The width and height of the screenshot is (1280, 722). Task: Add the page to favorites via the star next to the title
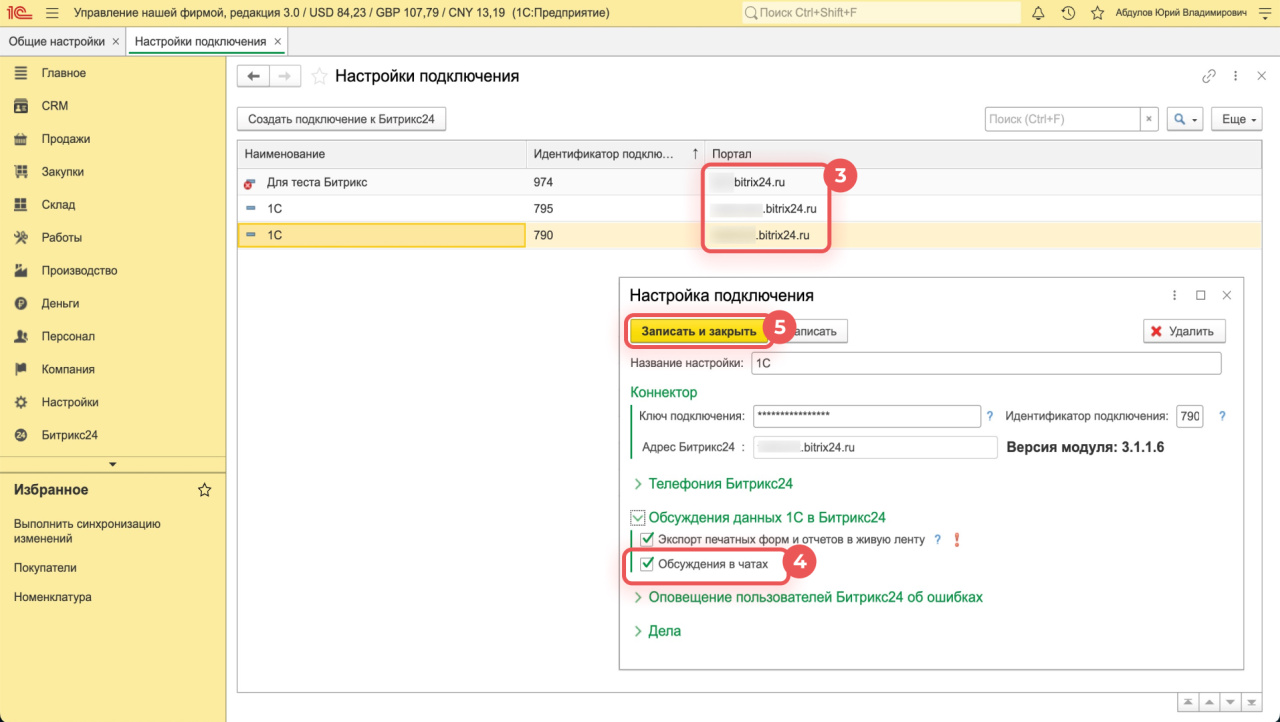(319, 76)
